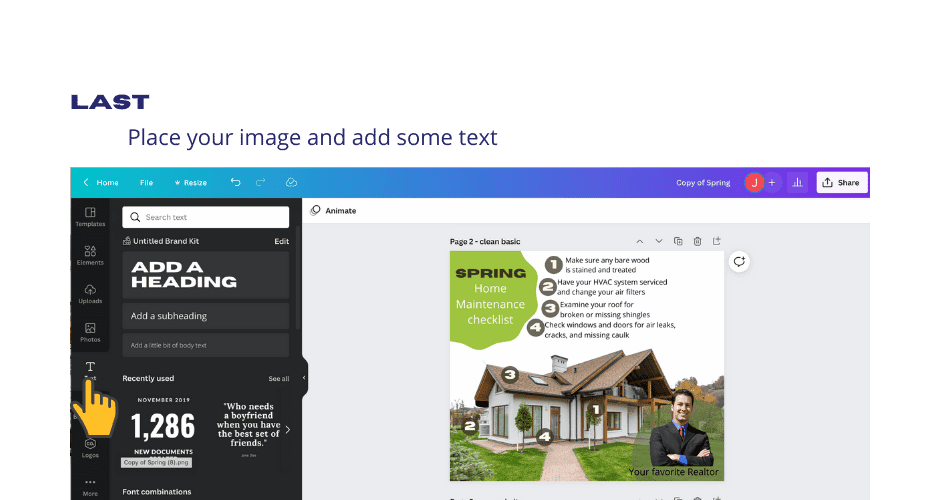This screenshot has width=940, height=500.
Task: Add a new page with the add-page icon
Action: pyautogui.click(x=716, y=241)
